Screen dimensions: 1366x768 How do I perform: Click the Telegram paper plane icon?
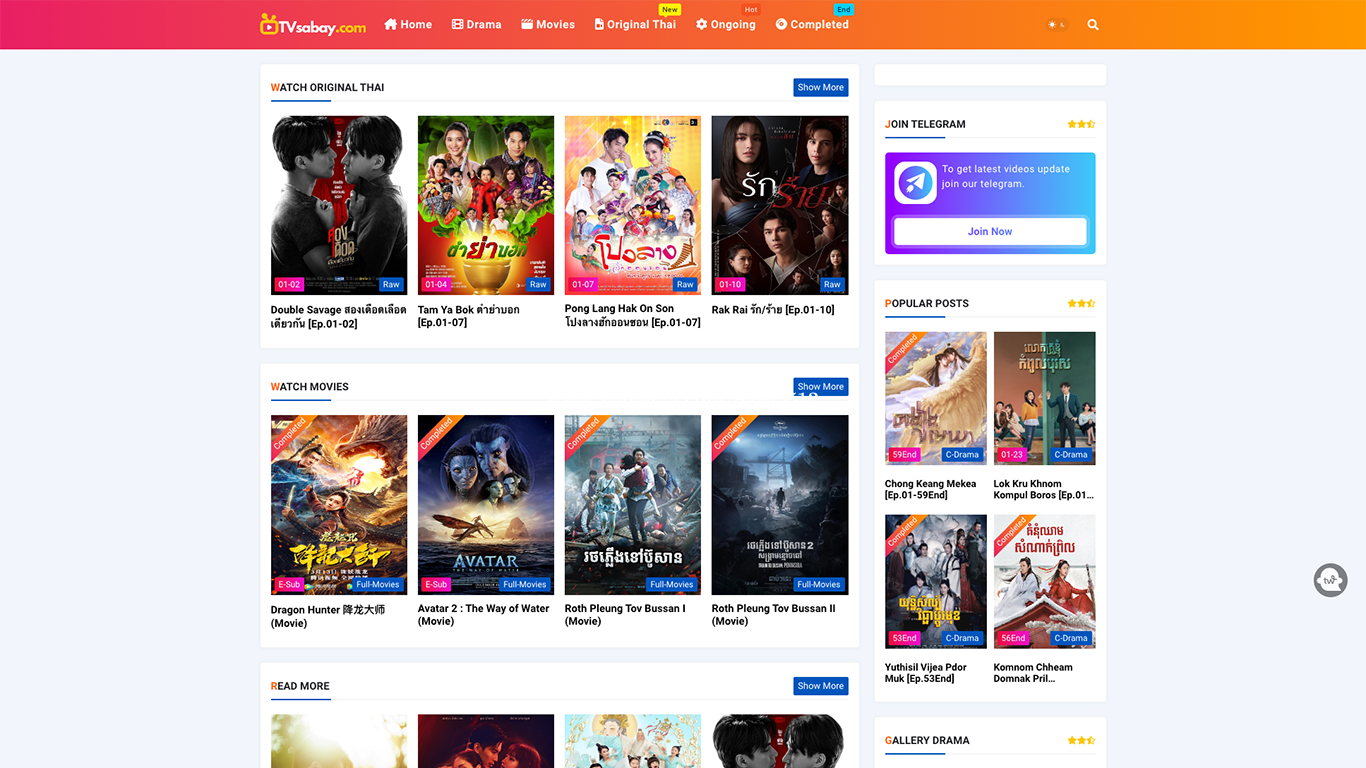coord(915,183)
